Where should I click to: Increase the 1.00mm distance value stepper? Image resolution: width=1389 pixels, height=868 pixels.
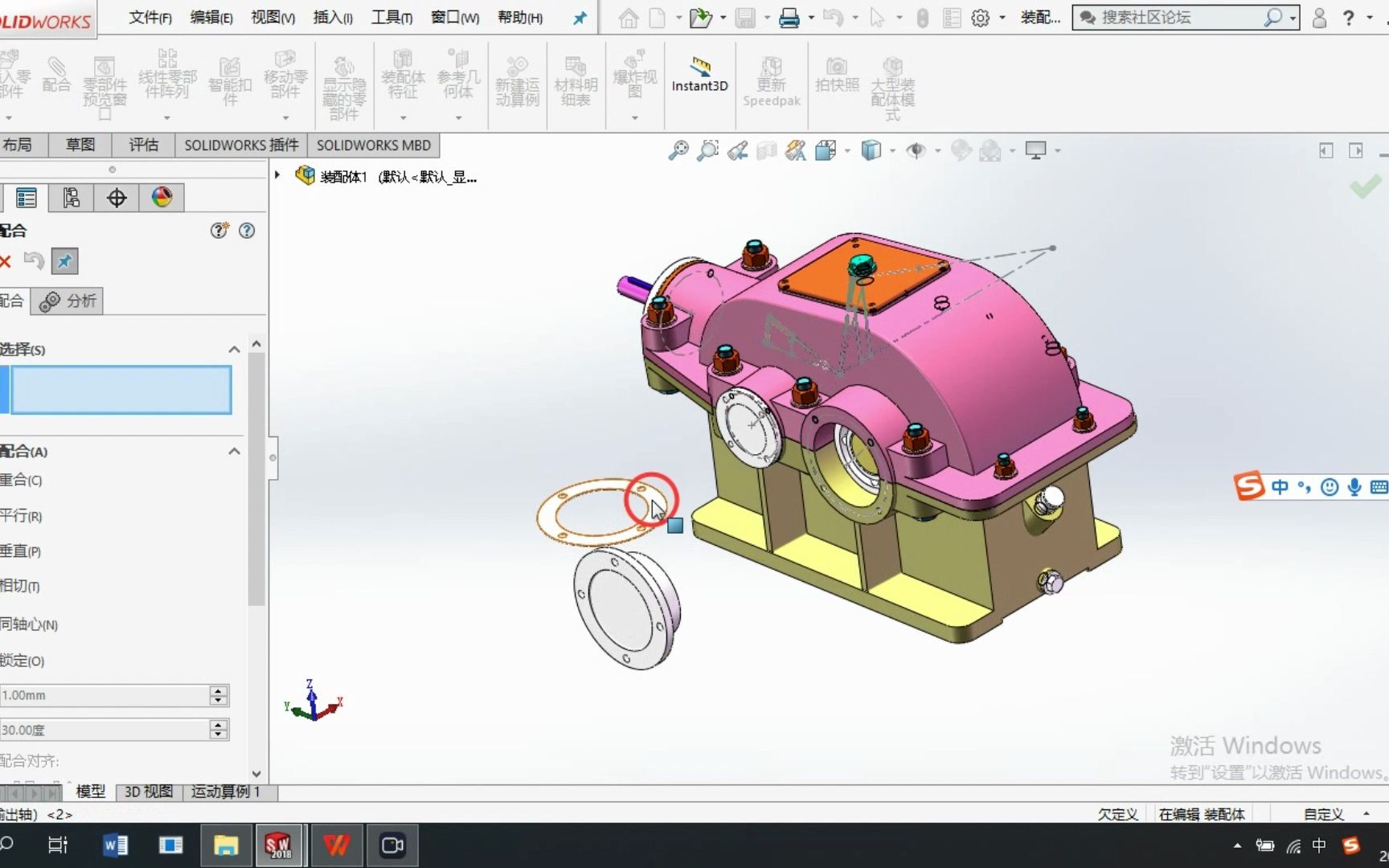pos(217,690)
